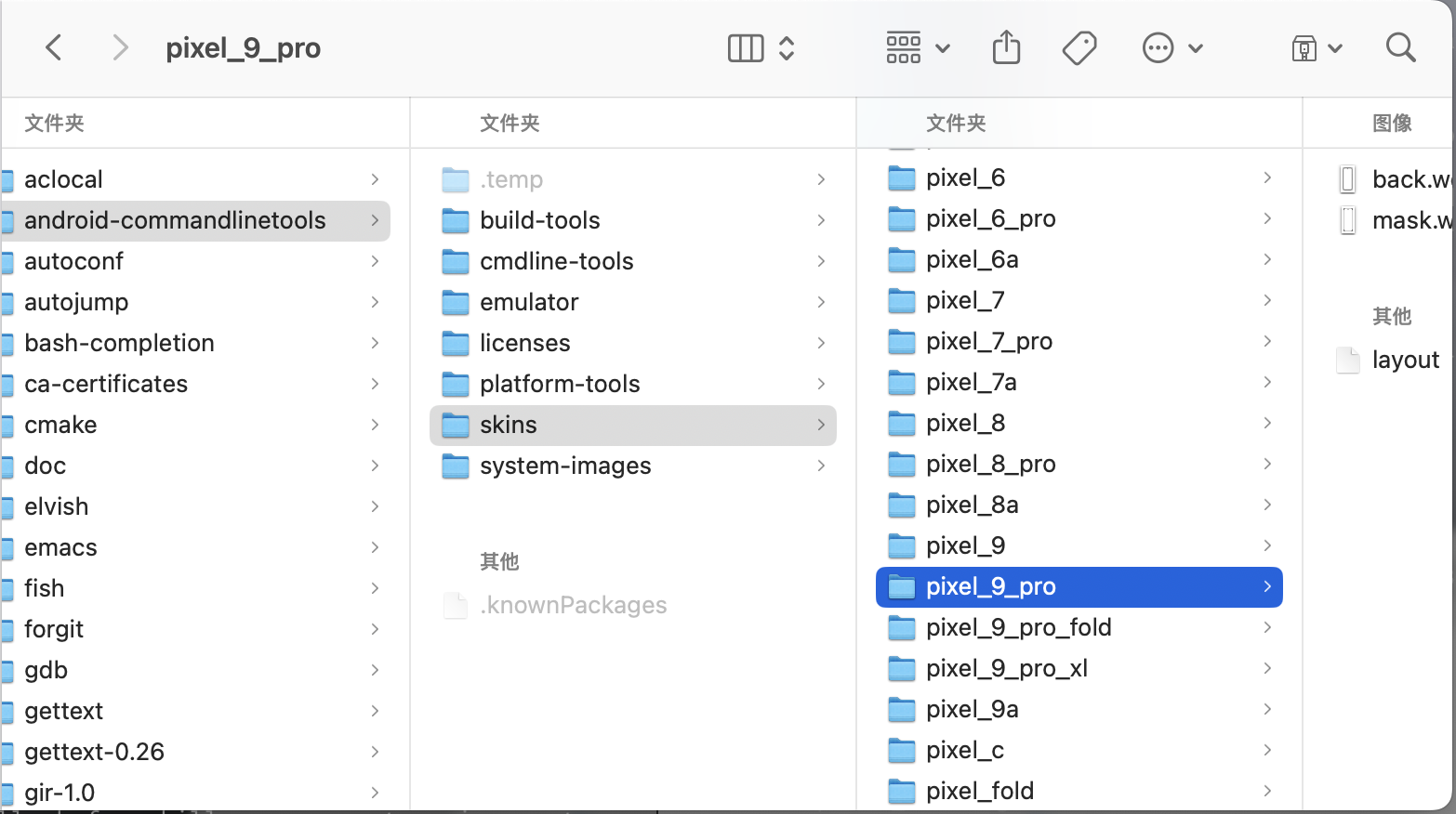Select the layout file
Image resolution: width=1456 pixels, height=814 pixels.
pyautogui.click(x=1404, y=360)
